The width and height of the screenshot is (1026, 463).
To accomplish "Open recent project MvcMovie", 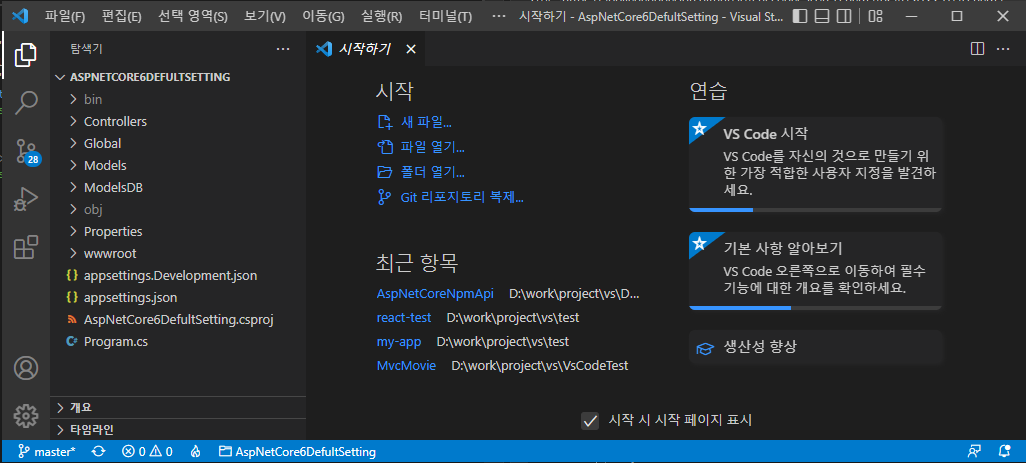I will click(x=406, y=366).
